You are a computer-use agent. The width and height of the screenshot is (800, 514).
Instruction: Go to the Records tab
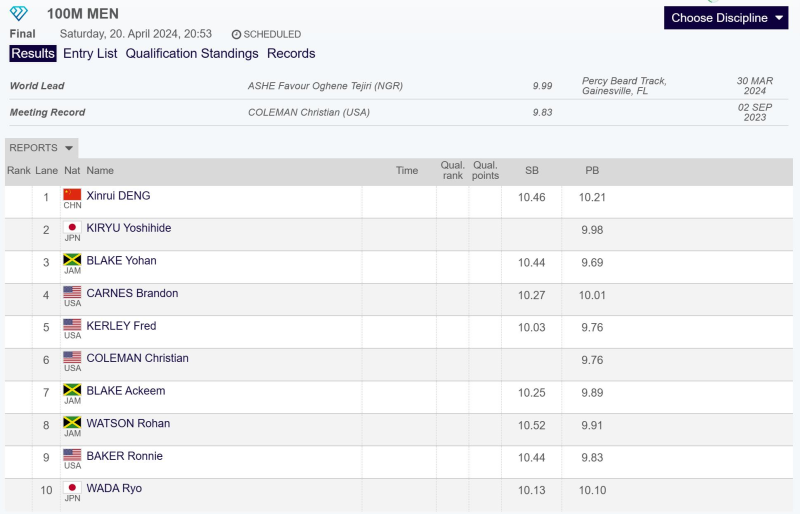tap(291, 54)
